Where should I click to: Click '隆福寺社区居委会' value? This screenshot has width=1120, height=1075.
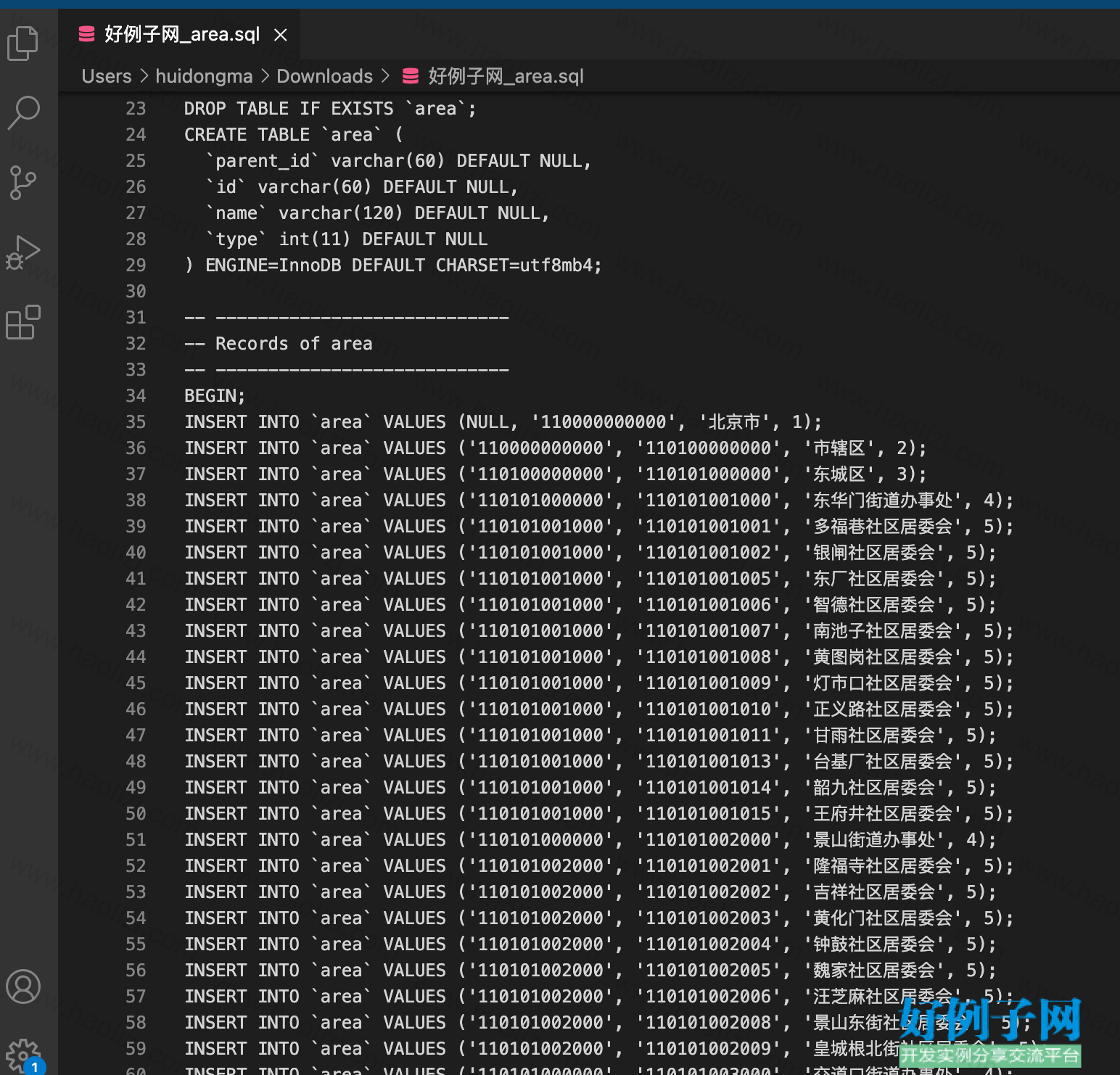click(883, 866)
